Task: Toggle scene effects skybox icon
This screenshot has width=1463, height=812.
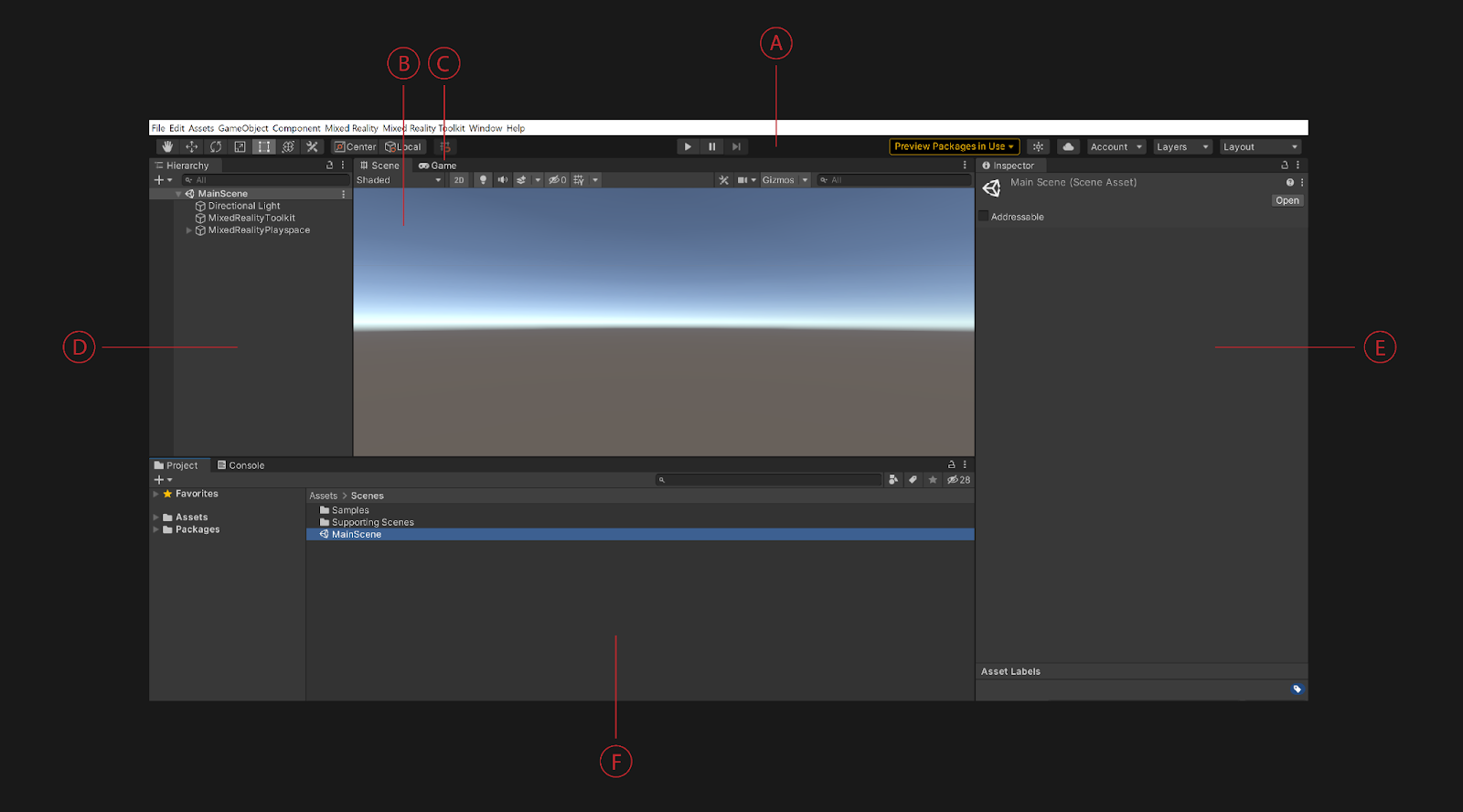Action: [521, 180]
